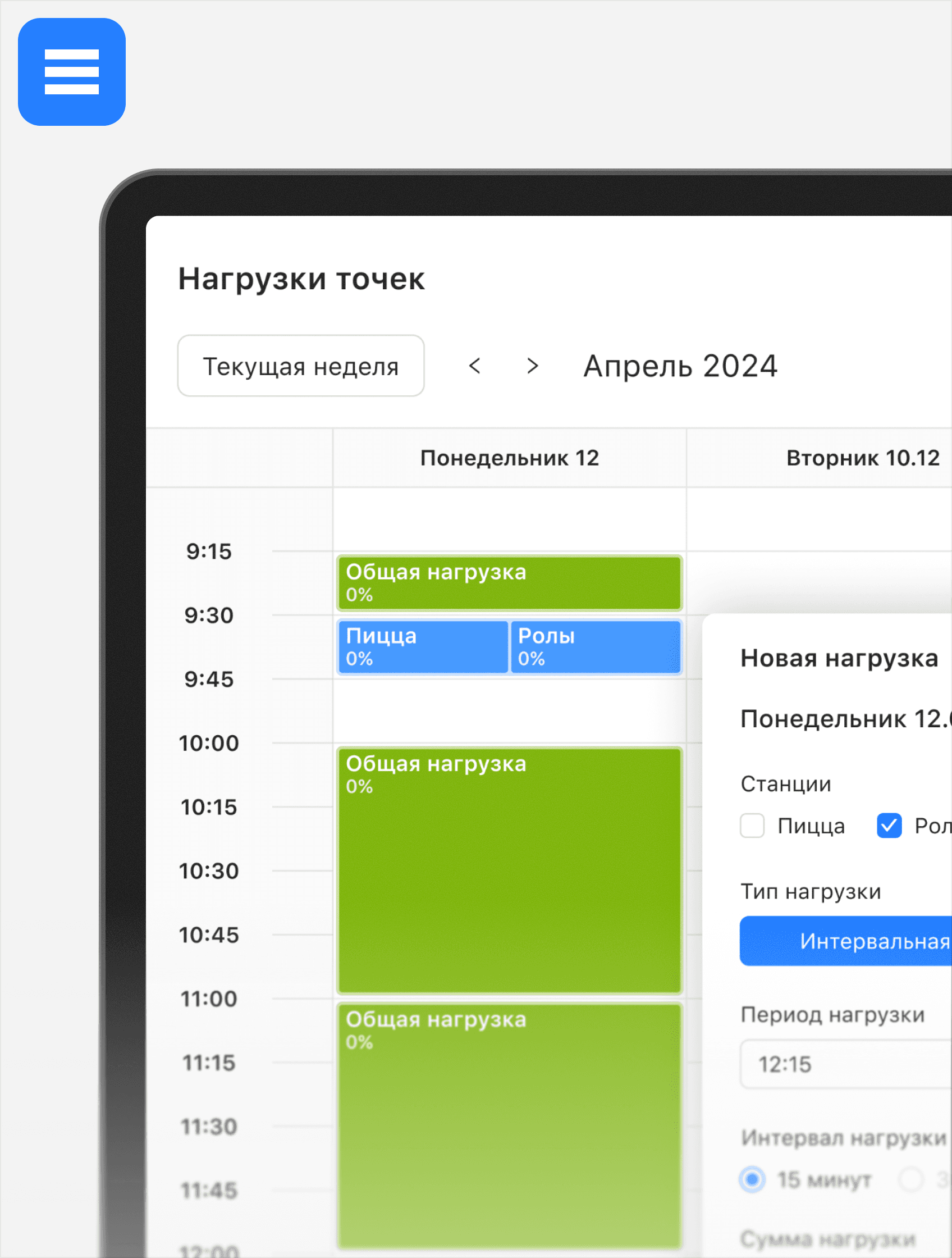This screenshot has height=1258, width=952.
Task: Uncheck the Ролы station checkbox
Action: [x=889, y=826]
